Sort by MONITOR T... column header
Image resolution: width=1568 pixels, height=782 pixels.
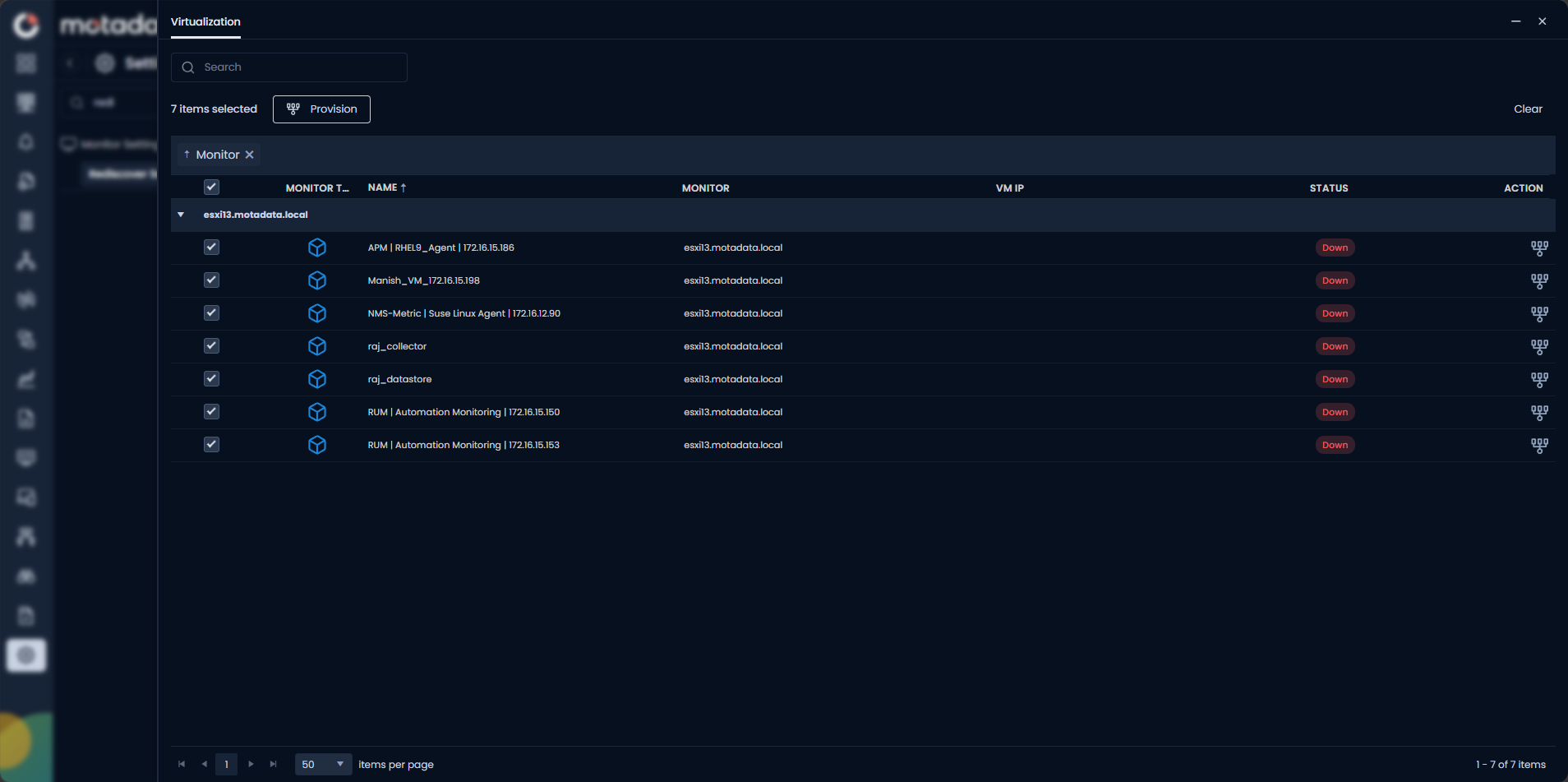pos(317,188)
